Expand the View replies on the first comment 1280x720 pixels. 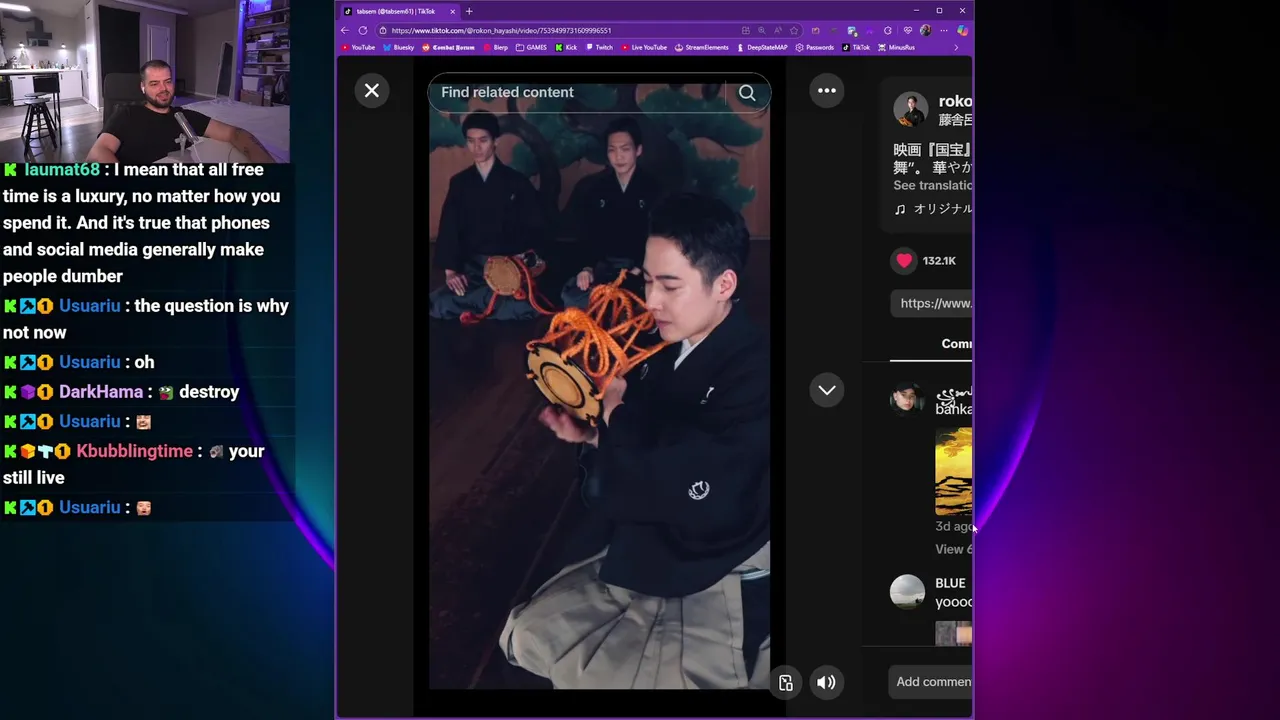point(953,549)
